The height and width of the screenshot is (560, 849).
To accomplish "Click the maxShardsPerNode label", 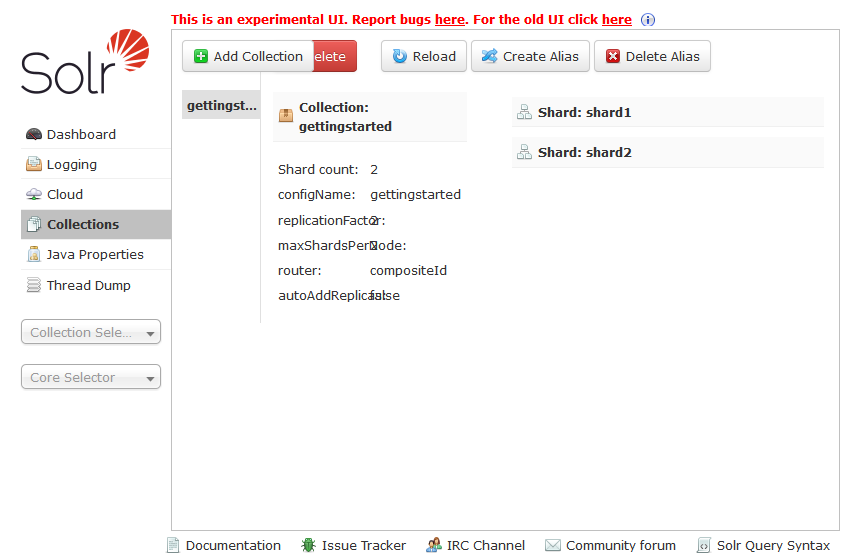I will pyautogui.click(x=342, y=245).
